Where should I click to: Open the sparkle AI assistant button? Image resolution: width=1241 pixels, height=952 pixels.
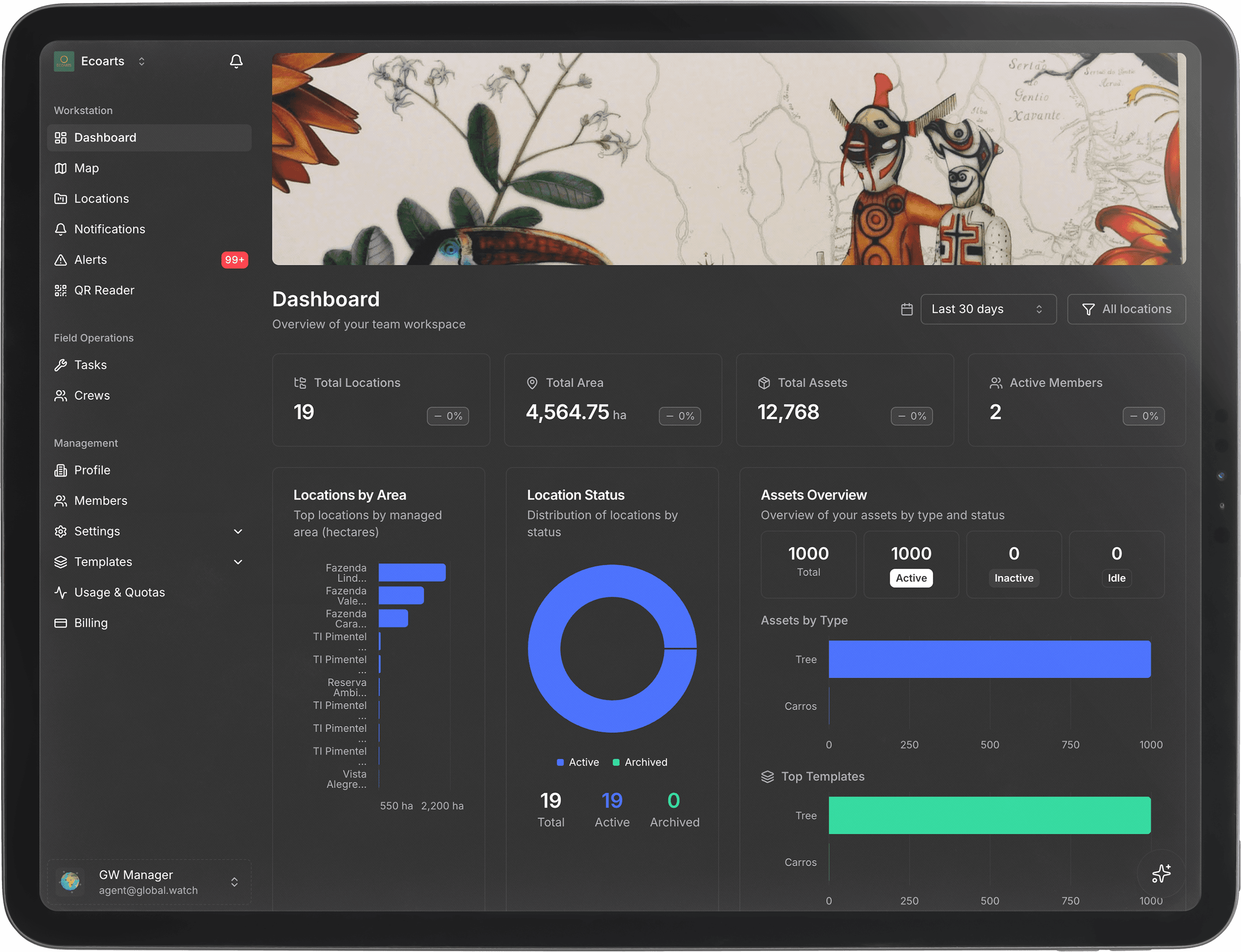pyautogui.click(x=1162, y=874)
